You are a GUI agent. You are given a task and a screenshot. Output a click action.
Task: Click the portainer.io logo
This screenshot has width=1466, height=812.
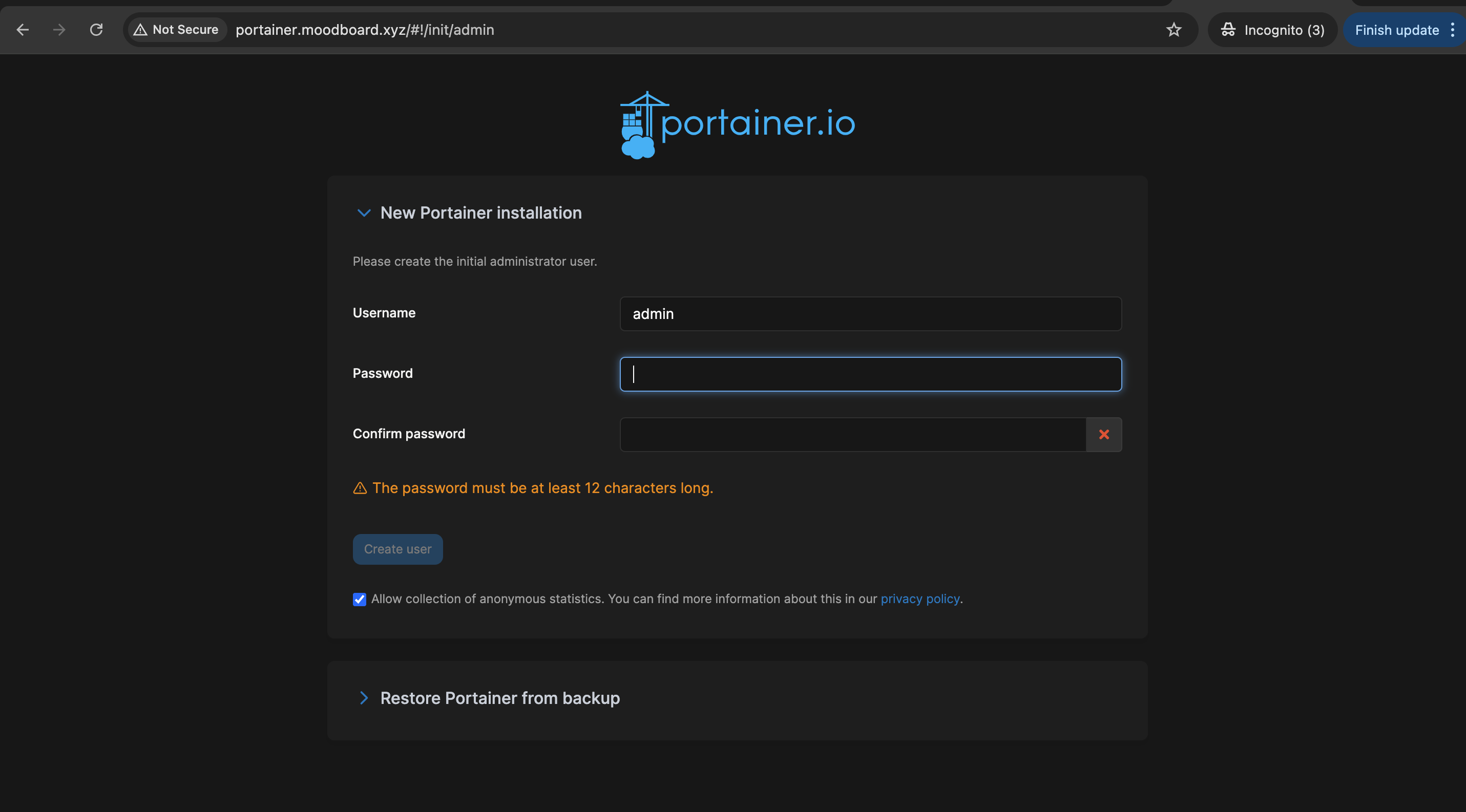pyautogui.click(x=738, y=124)
